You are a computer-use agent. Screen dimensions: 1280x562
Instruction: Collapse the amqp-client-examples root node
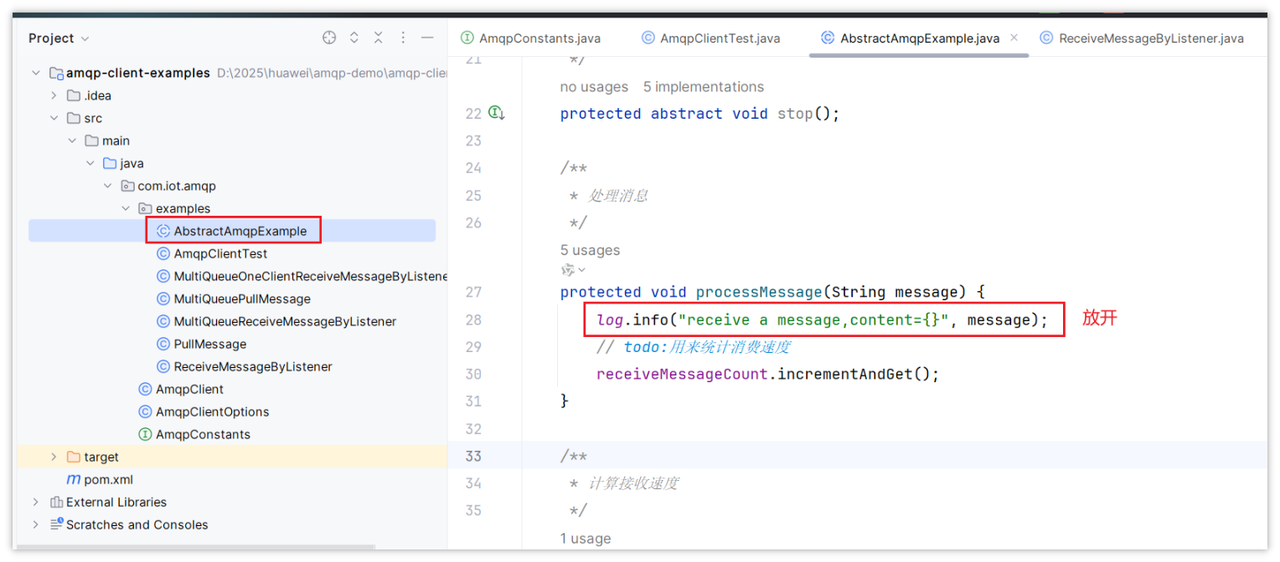tap(36, 73)
